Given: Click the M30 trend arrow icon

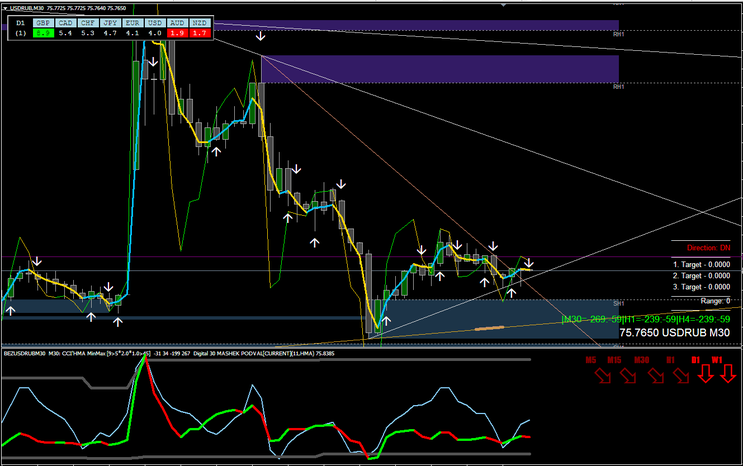Looking at the screenshot, I should click(656, 376).
